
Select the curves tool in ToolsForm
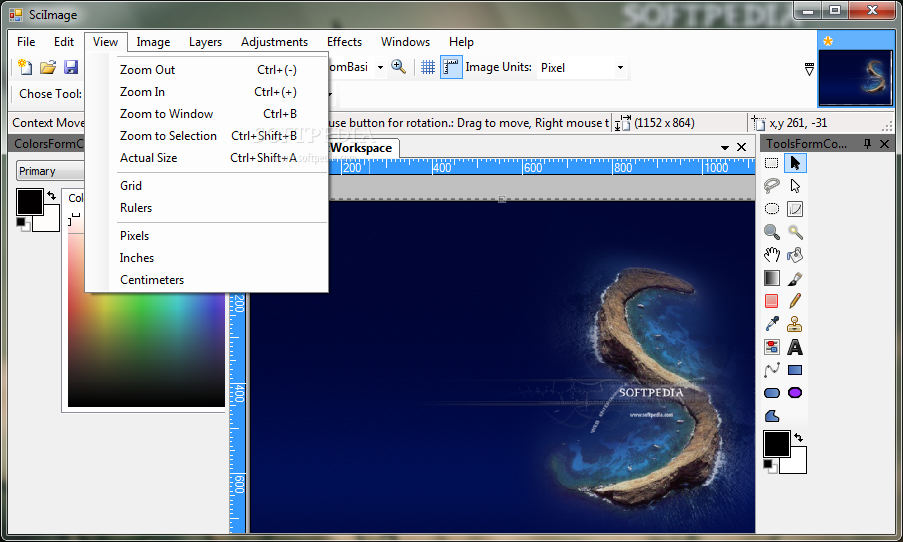[795, 209]
